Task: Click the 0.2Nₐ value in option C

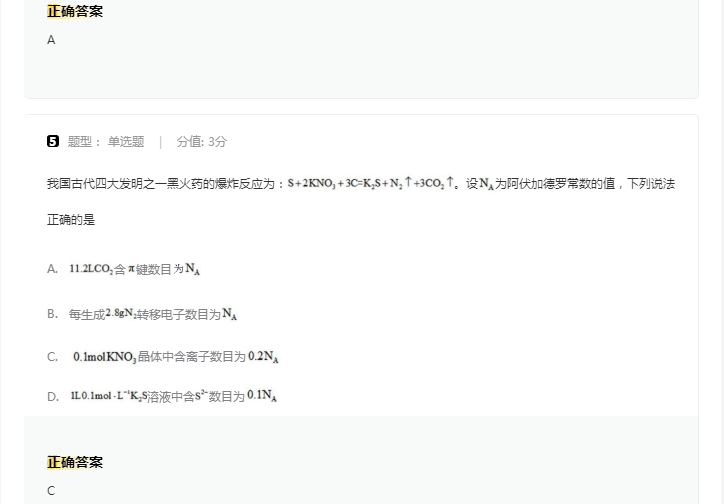Action: 263,357
